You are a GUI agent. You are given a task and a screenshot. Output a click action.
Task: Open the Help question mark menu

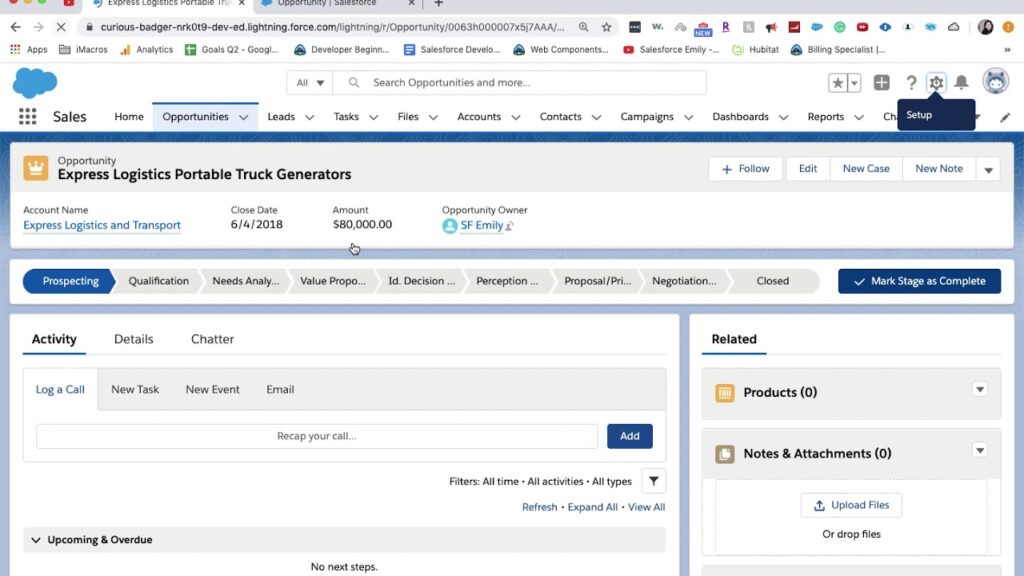pos(911,83)
